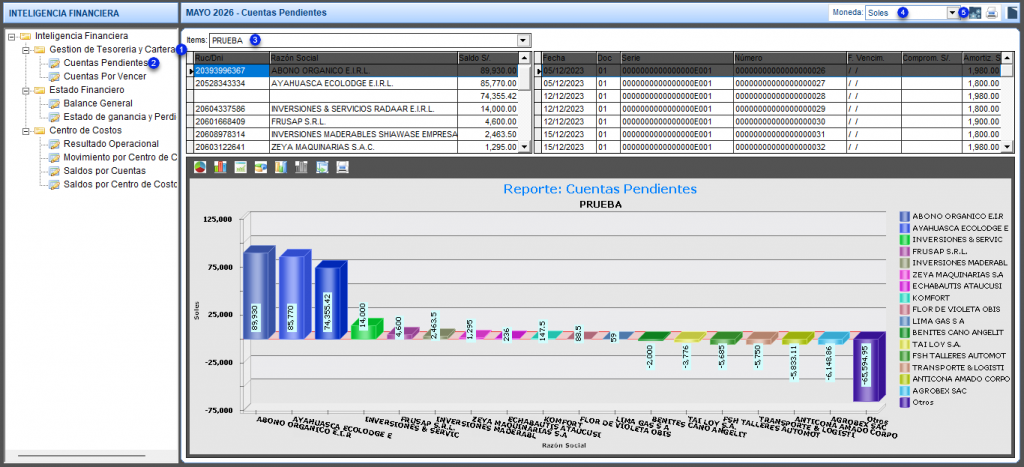Switch to the colored bar chart icon

coord(221,167)
